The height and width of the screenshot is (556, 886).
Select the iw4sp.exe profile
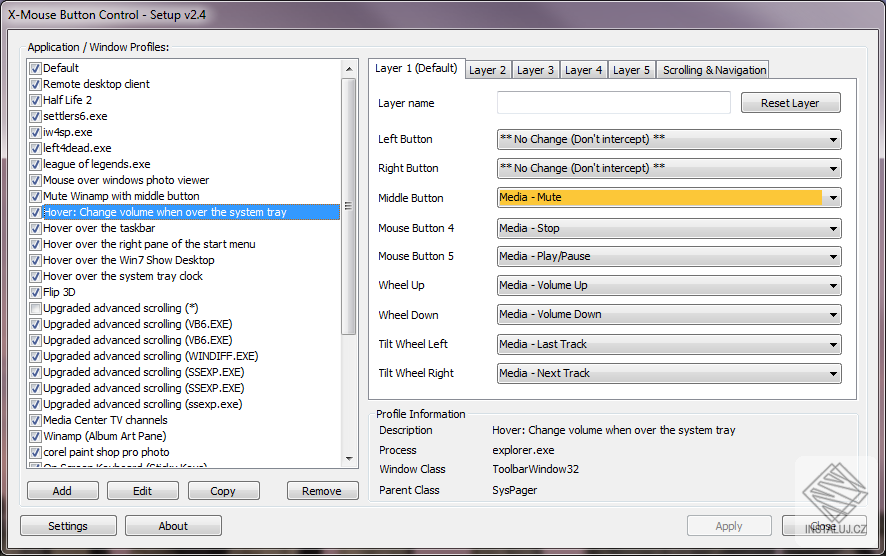pos(68,132)
